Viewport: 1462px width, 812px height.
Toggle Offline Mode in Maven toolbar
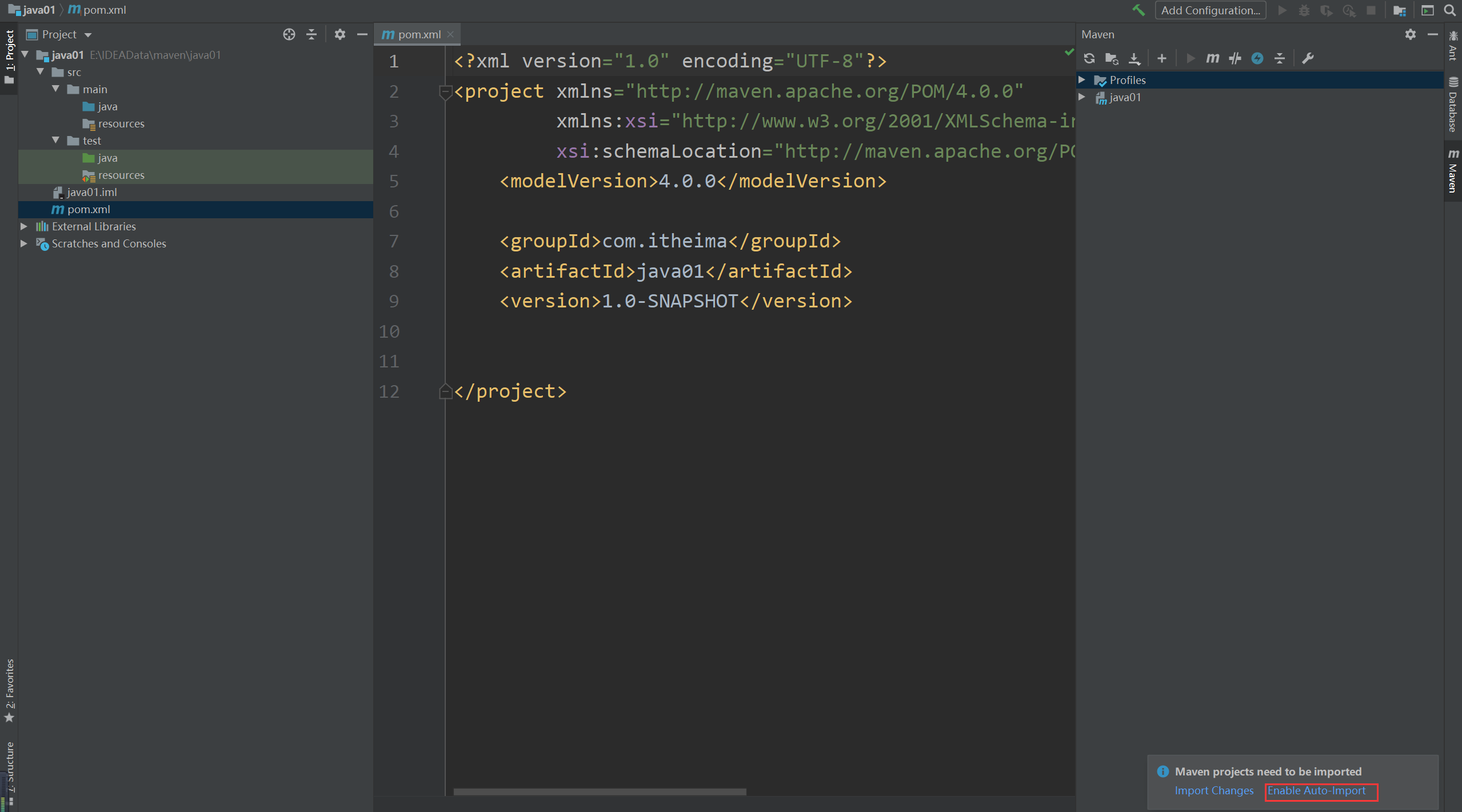(x=1235, y=58)
